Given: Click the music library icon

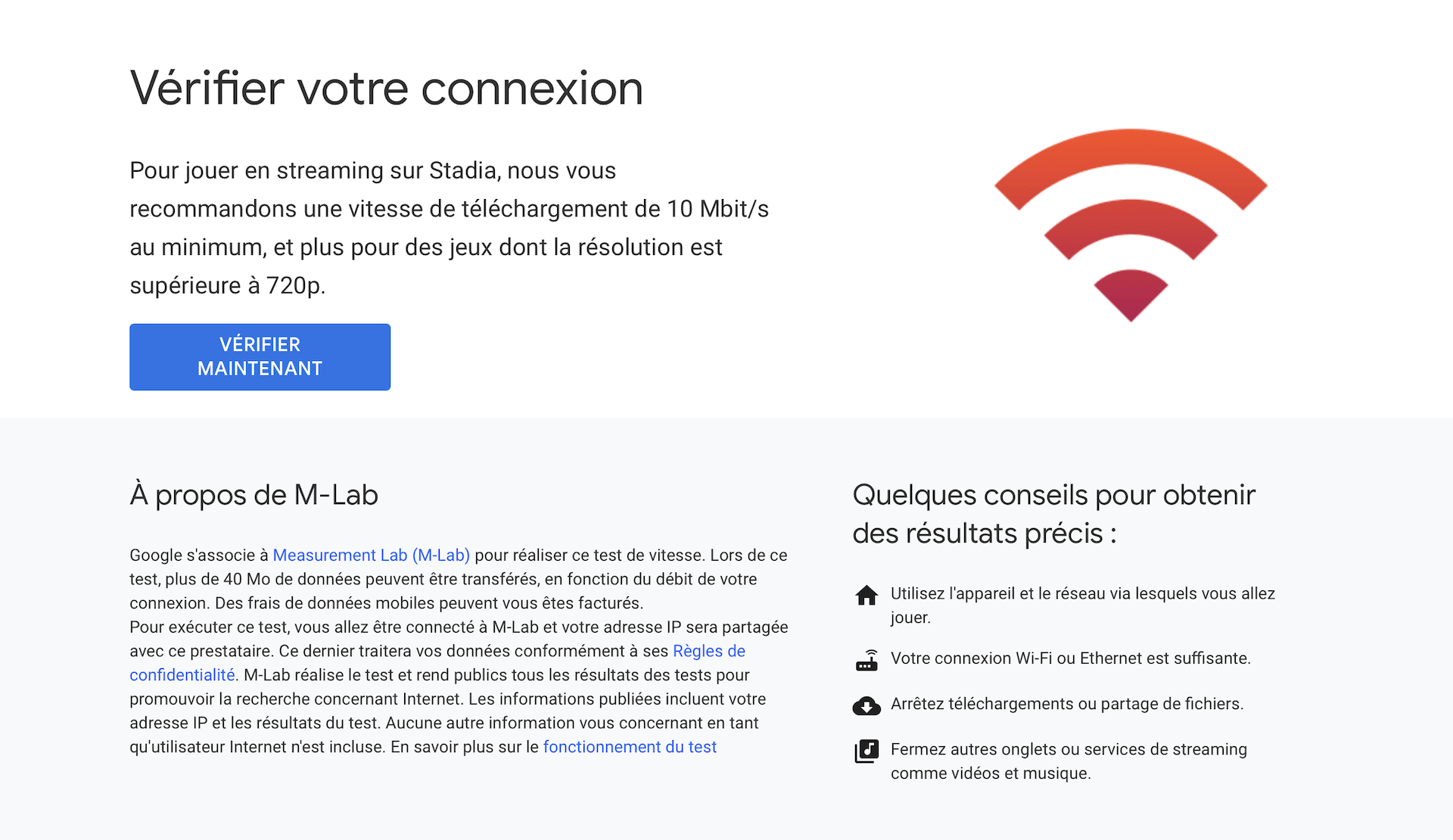Looking at the screenshot, I should [x=867, y=751].
